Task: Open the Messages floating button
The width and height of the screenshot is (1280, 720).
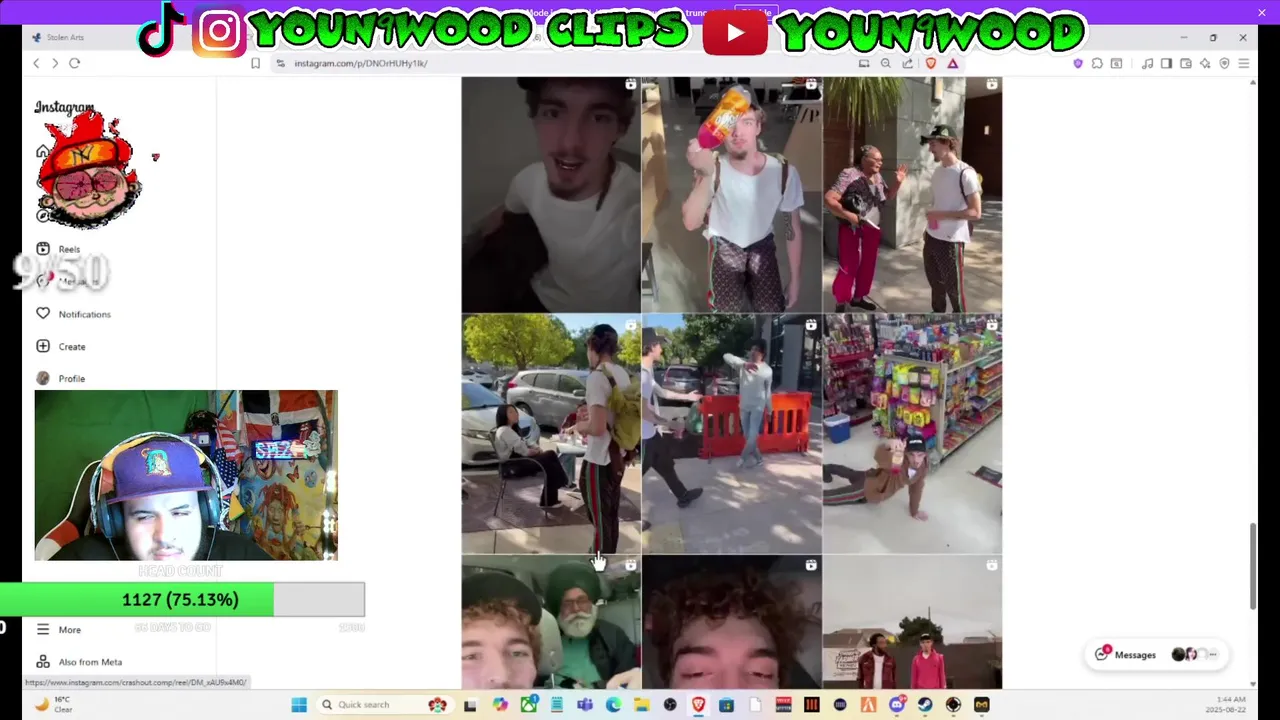Action: [1156, 655]
